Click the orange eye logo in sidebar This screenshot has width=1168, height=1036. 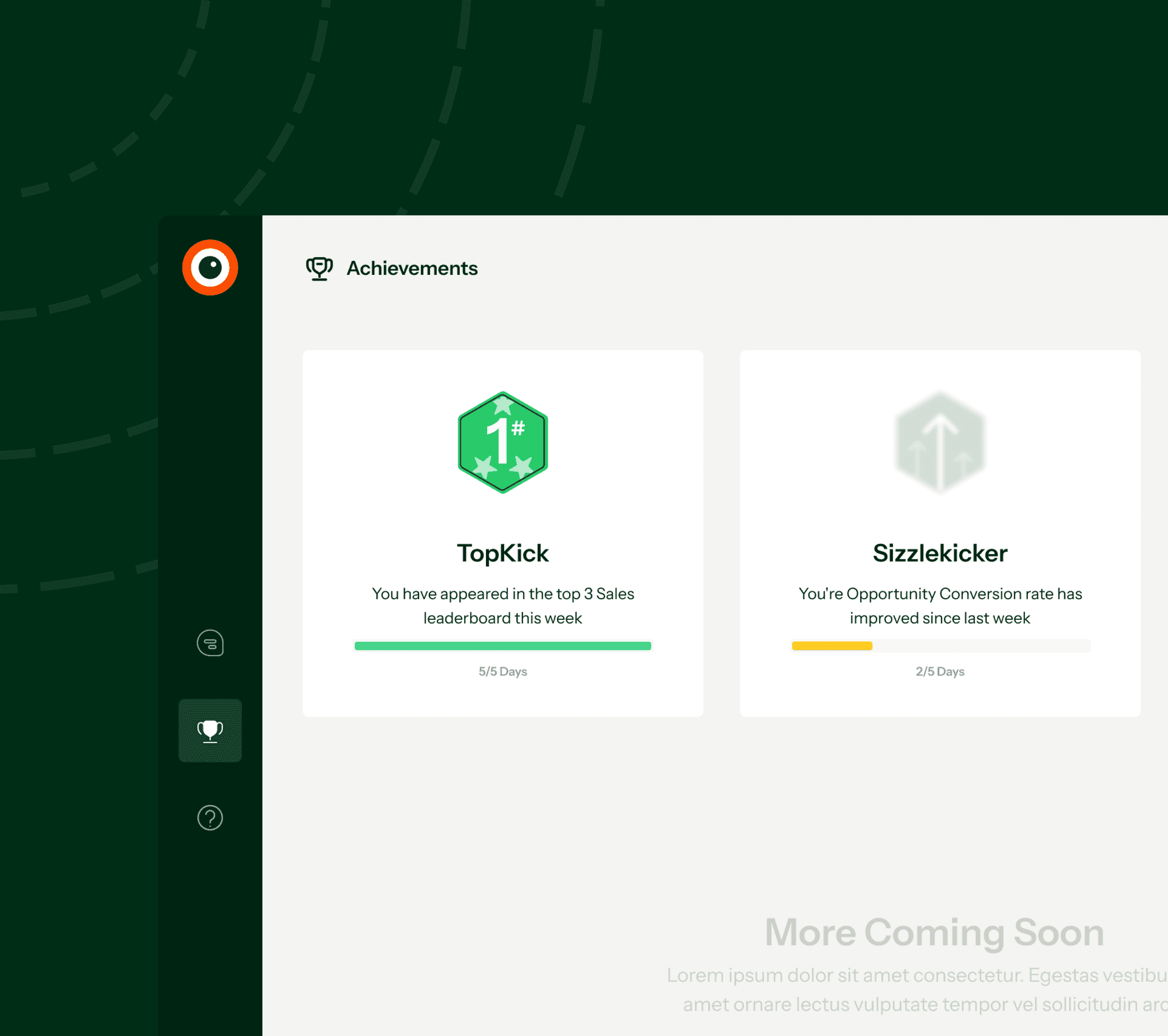[210, 267]
